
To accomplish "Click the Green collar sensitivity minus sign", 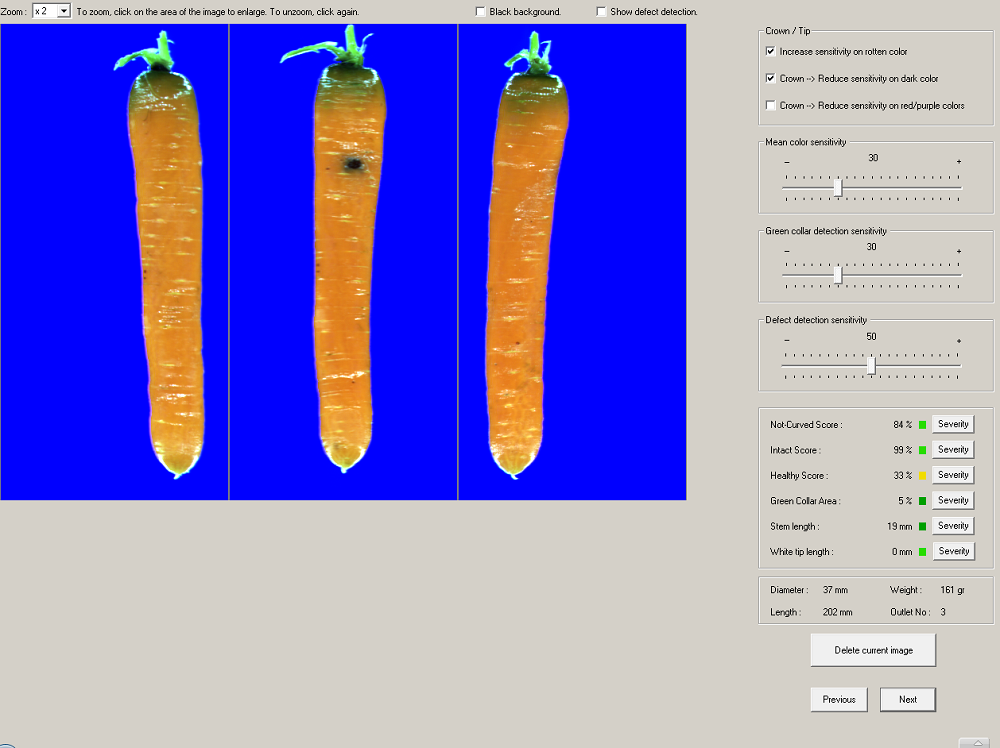I will coord(787,251).
